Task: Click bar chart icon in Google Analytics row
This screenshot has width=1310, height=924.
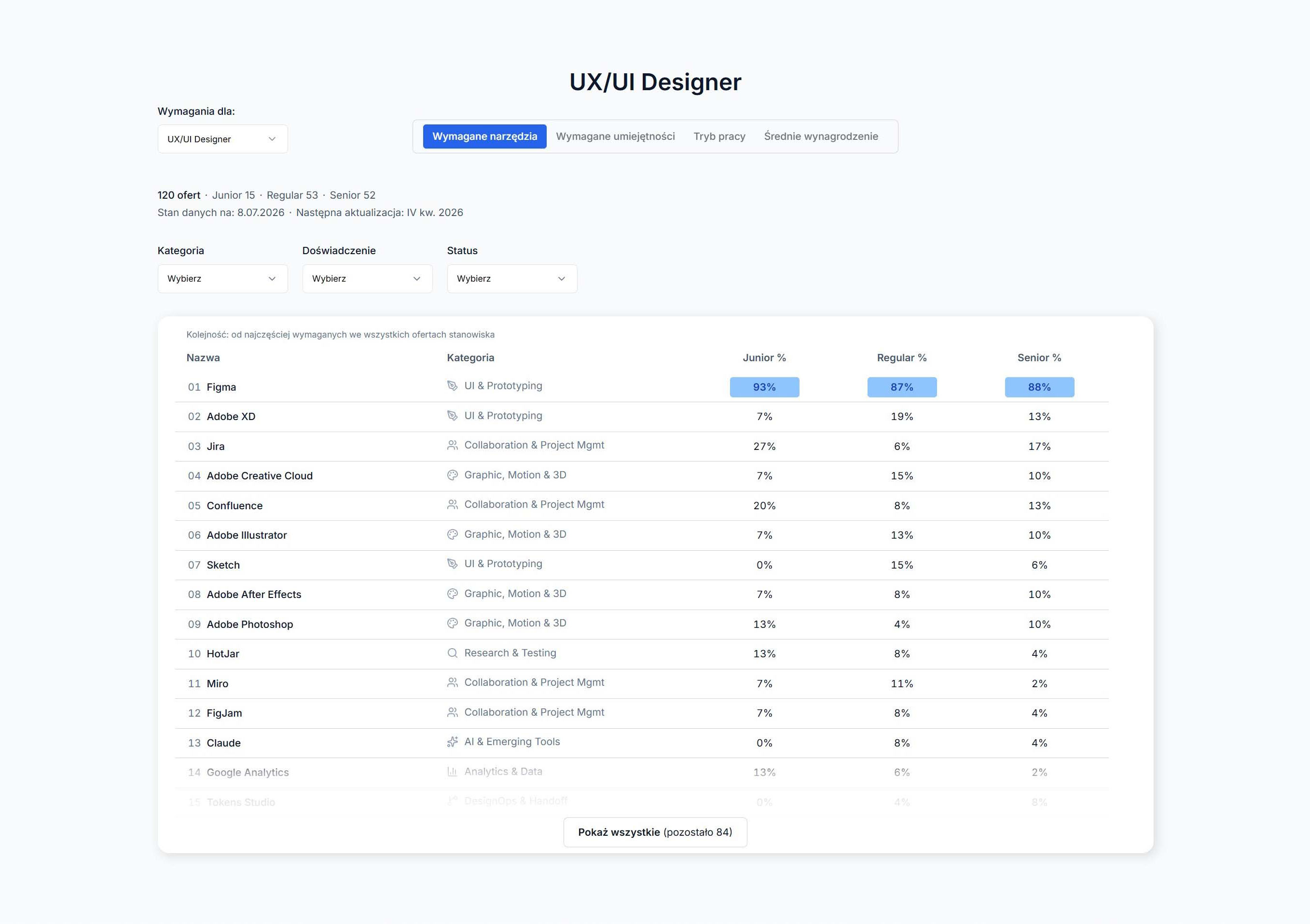Action: (452, 771)
